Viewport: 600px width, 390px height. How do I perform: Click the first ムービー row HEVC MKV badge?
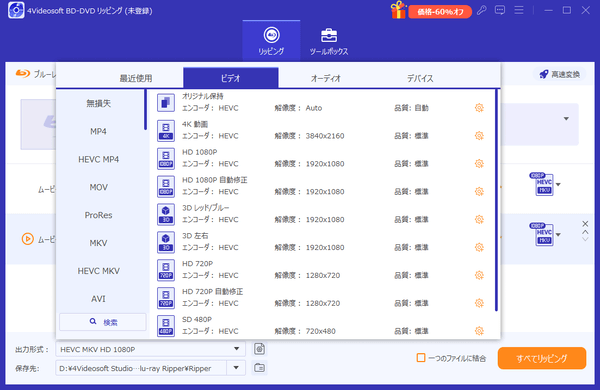[x=542, y=184]
